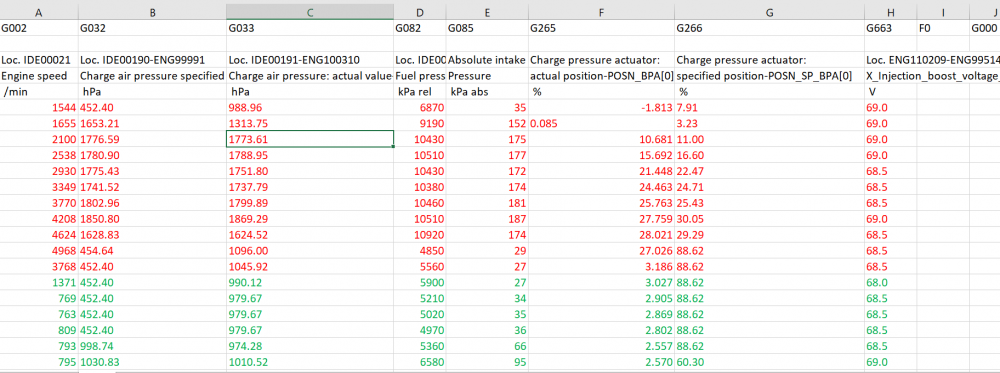This screenshot has height=373, width=1000.
Task: Select intake pressure value 187
Action: (x=487, y=219)
